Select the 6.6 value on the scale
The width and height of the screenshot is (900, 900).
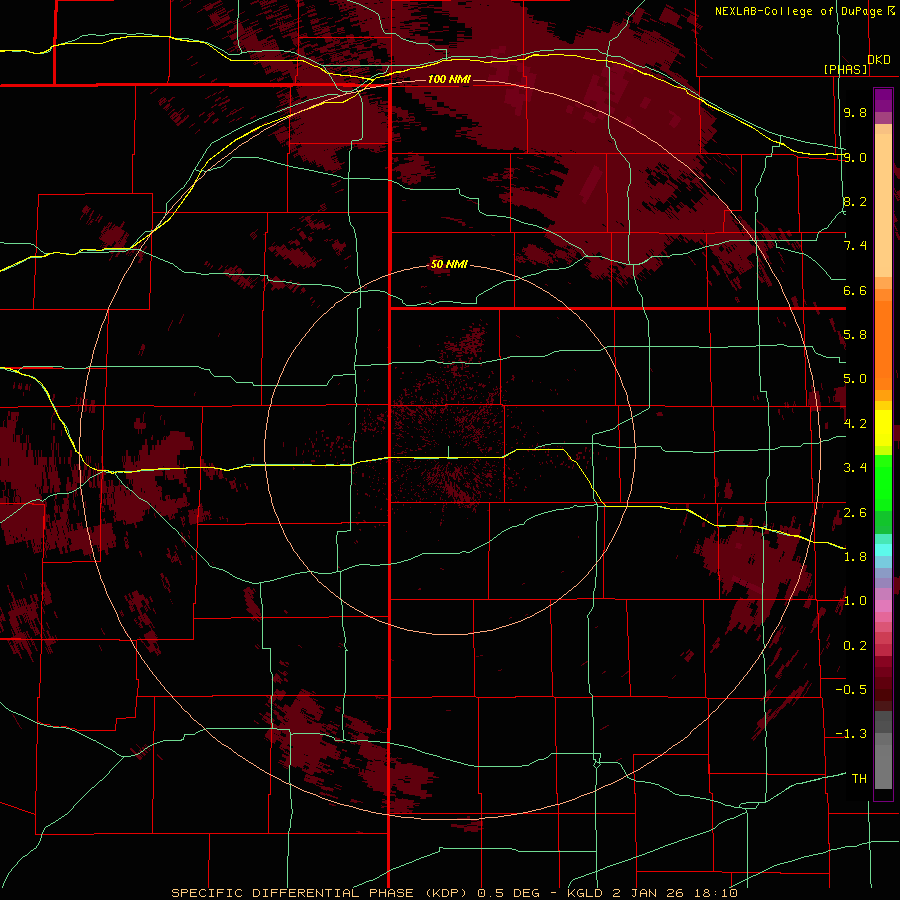tap(855, 290)
